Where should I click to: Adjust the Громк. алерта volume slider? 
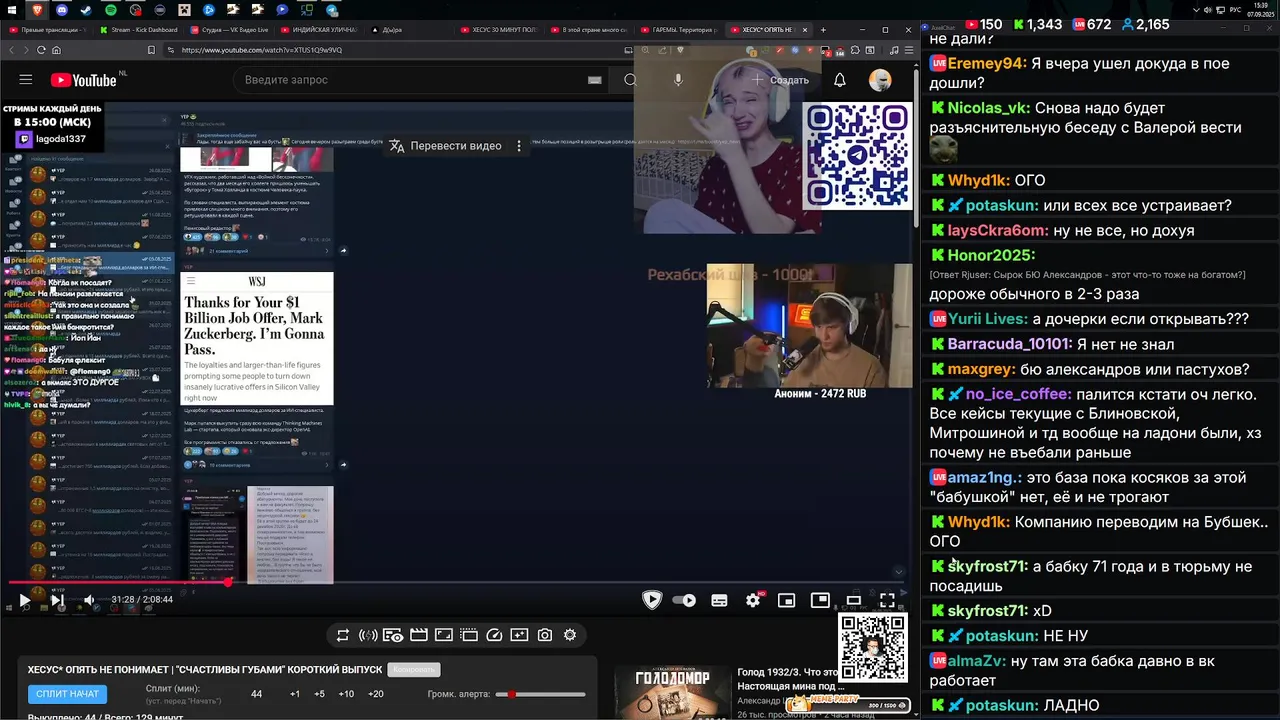tap(541, 694)
